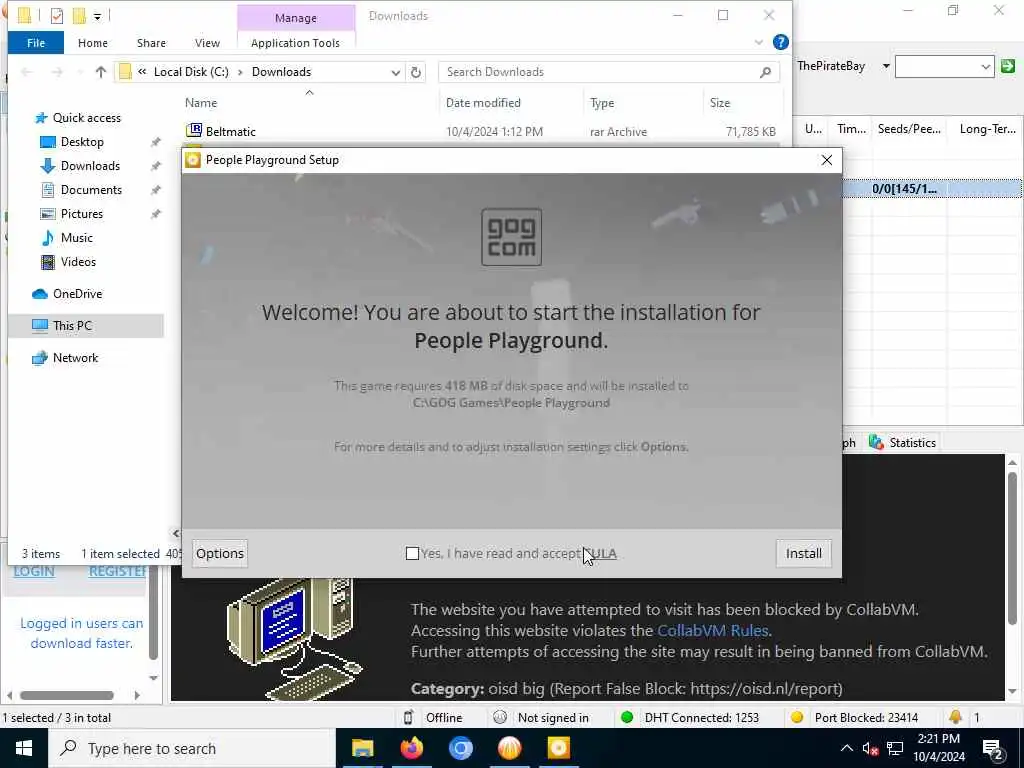Sort files by the Size column
Viewport: 1024px width, 768px height.
point(720,103)
